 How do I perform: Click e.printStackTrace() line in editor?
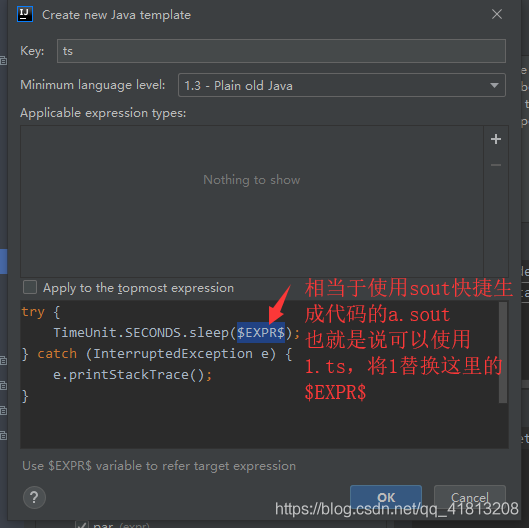133,374
